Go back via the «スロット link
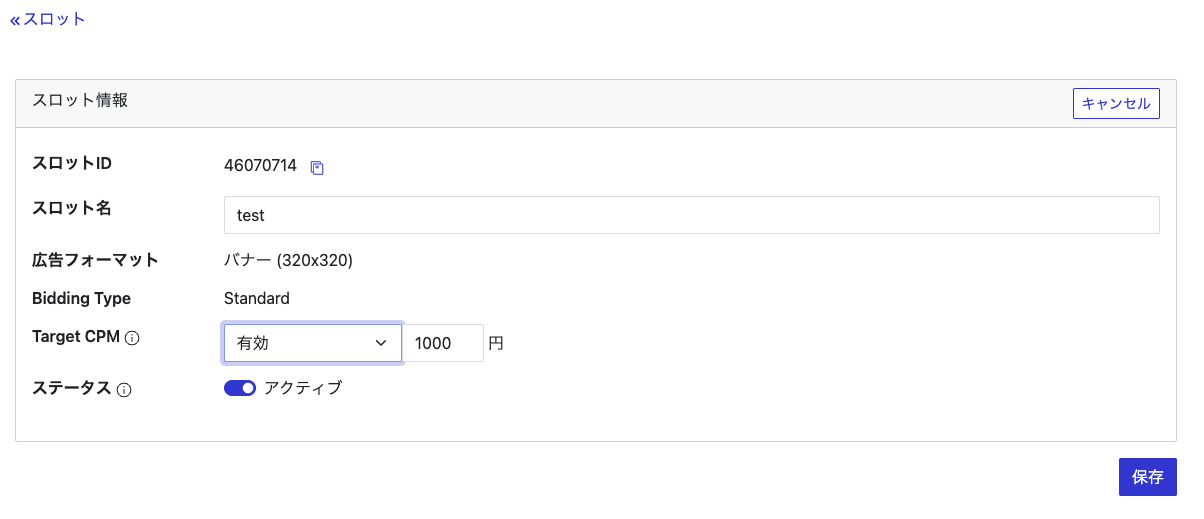Screen dimensions: 1204x519 48,19
